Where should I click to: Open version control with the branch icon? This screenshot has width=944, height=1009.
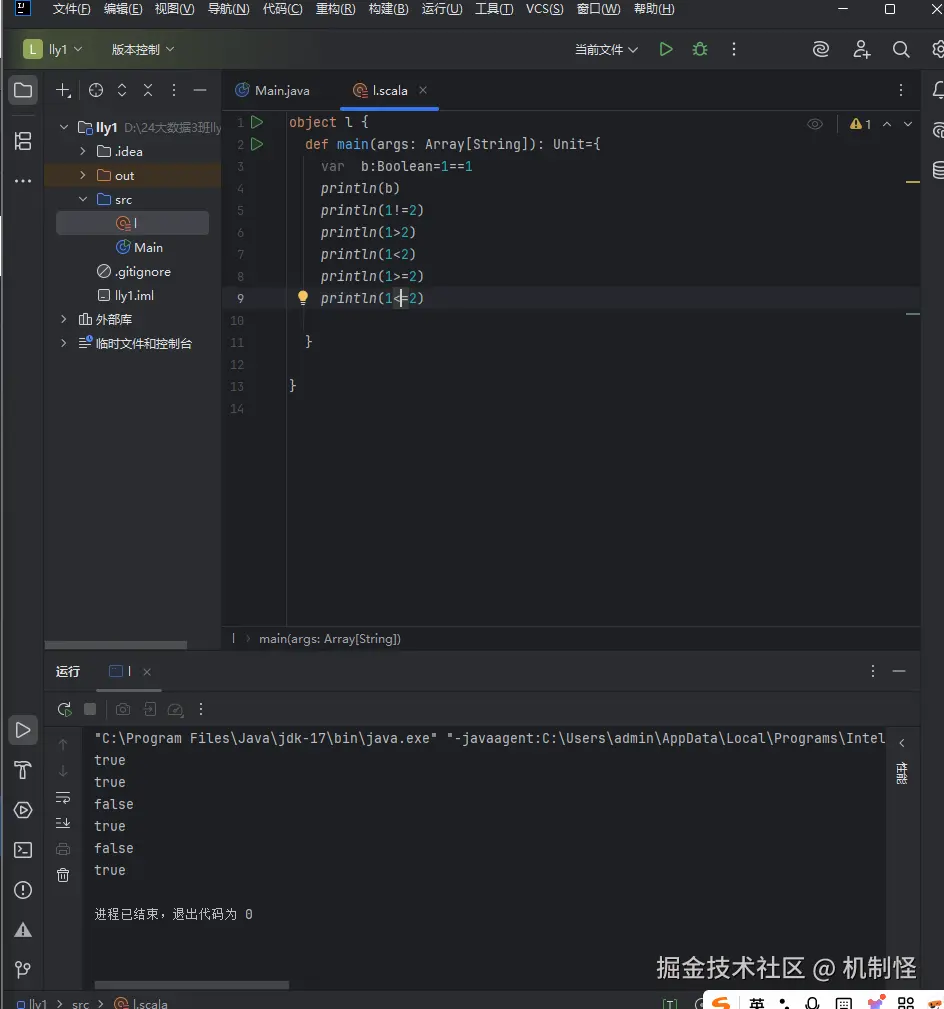[x=22, y=969]
